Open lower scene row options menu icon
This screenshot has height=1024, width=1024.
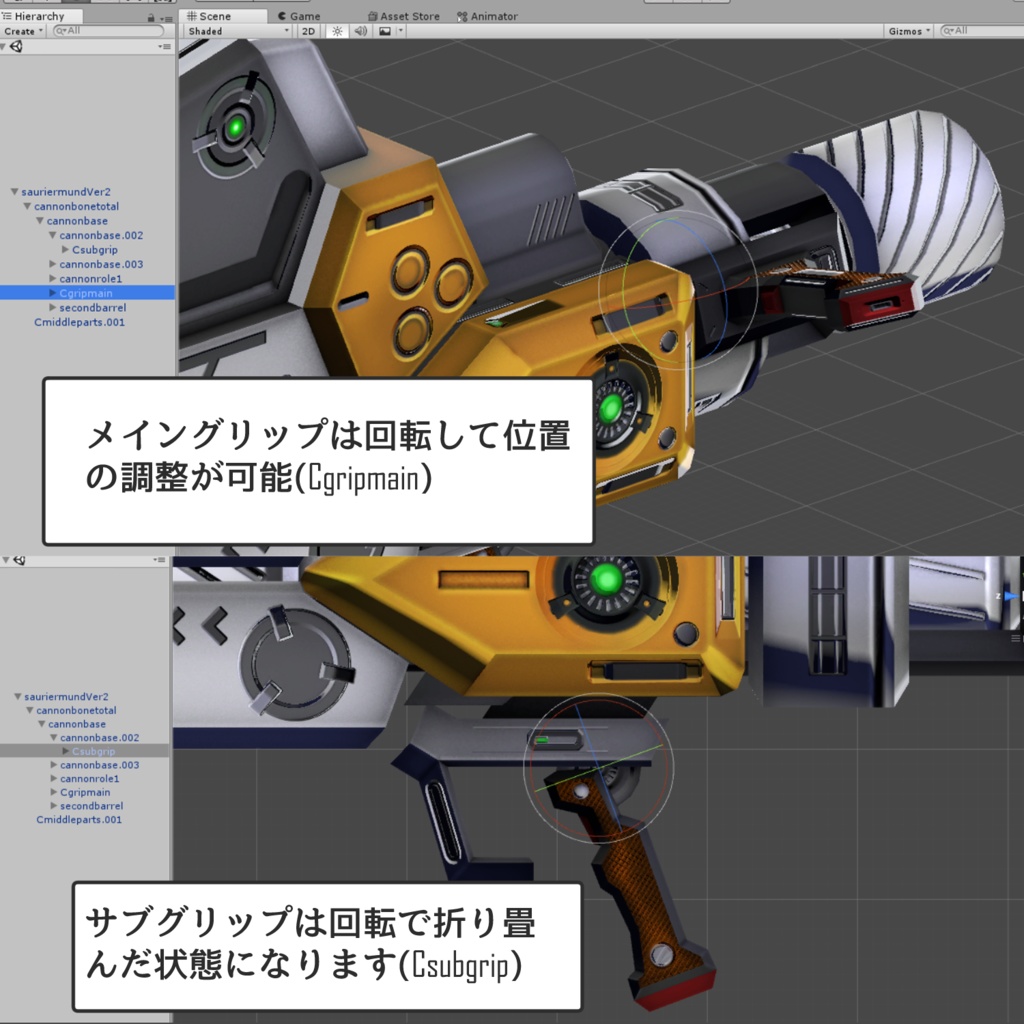click(160, 560)
